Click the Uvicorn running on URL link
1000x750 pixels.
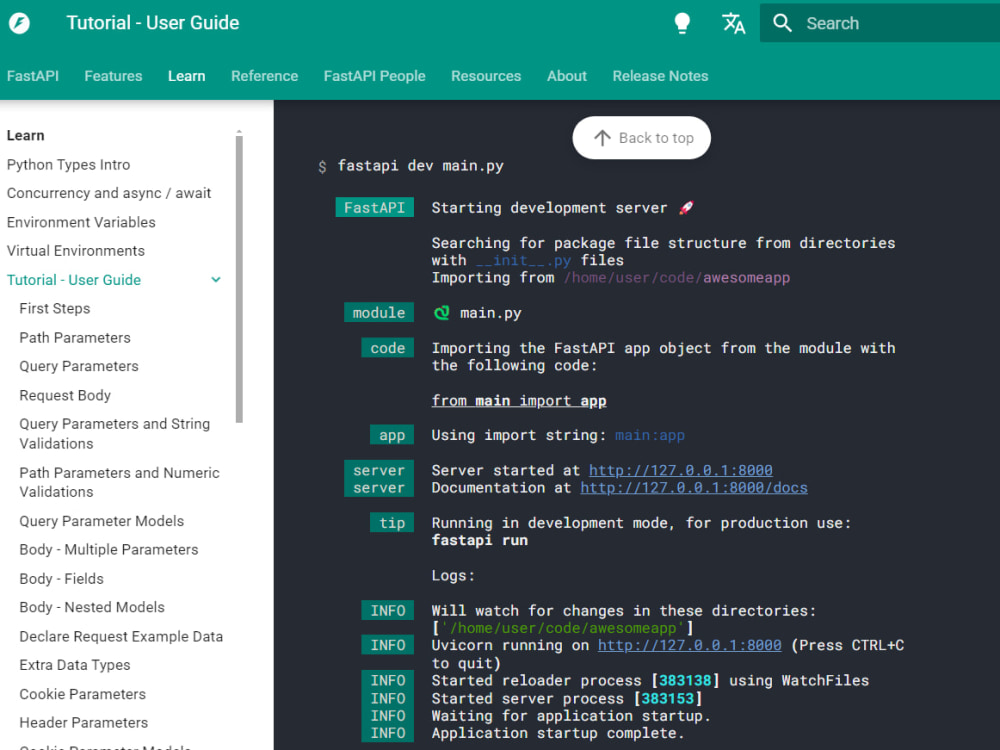click(x=689, y=645)
